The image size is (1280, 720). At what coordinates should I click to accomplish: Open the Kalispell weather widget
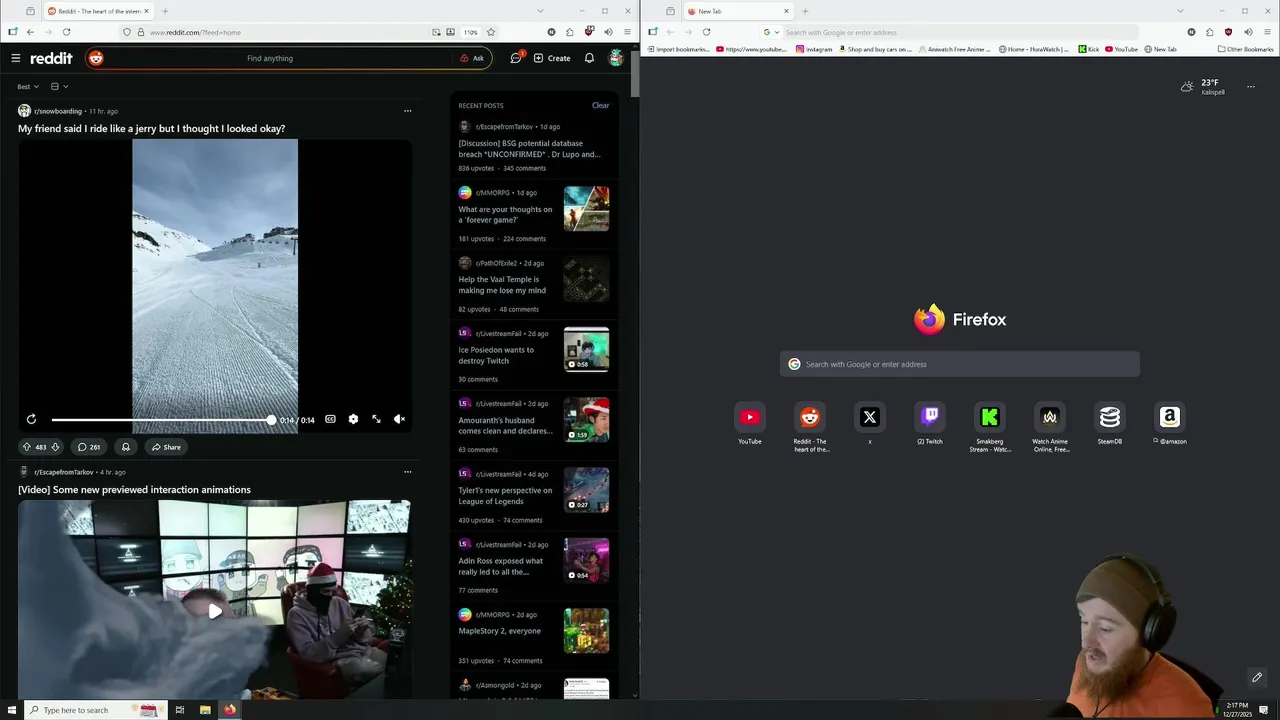point(1203,87)
